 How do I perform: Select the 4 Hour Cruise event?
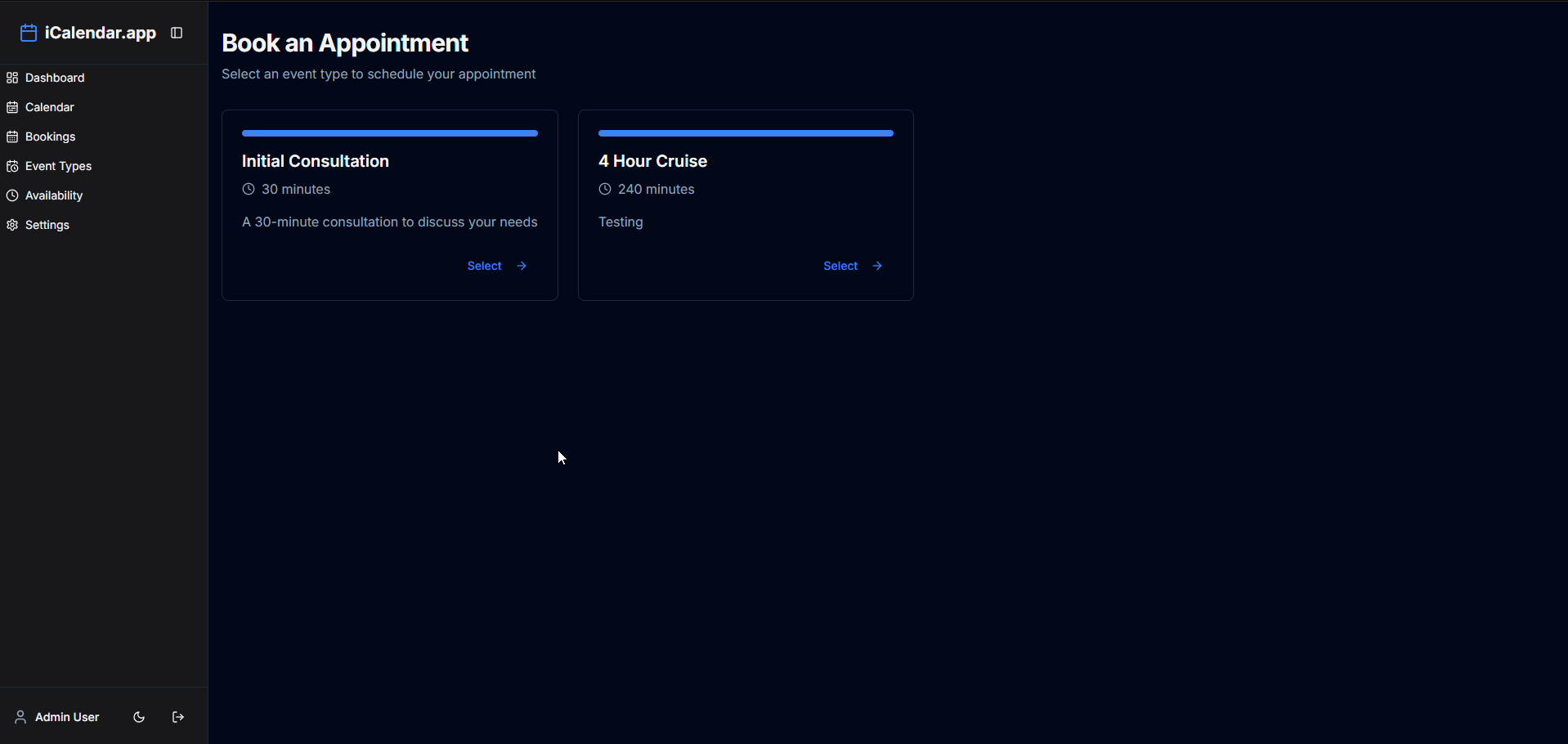(840, 266)
